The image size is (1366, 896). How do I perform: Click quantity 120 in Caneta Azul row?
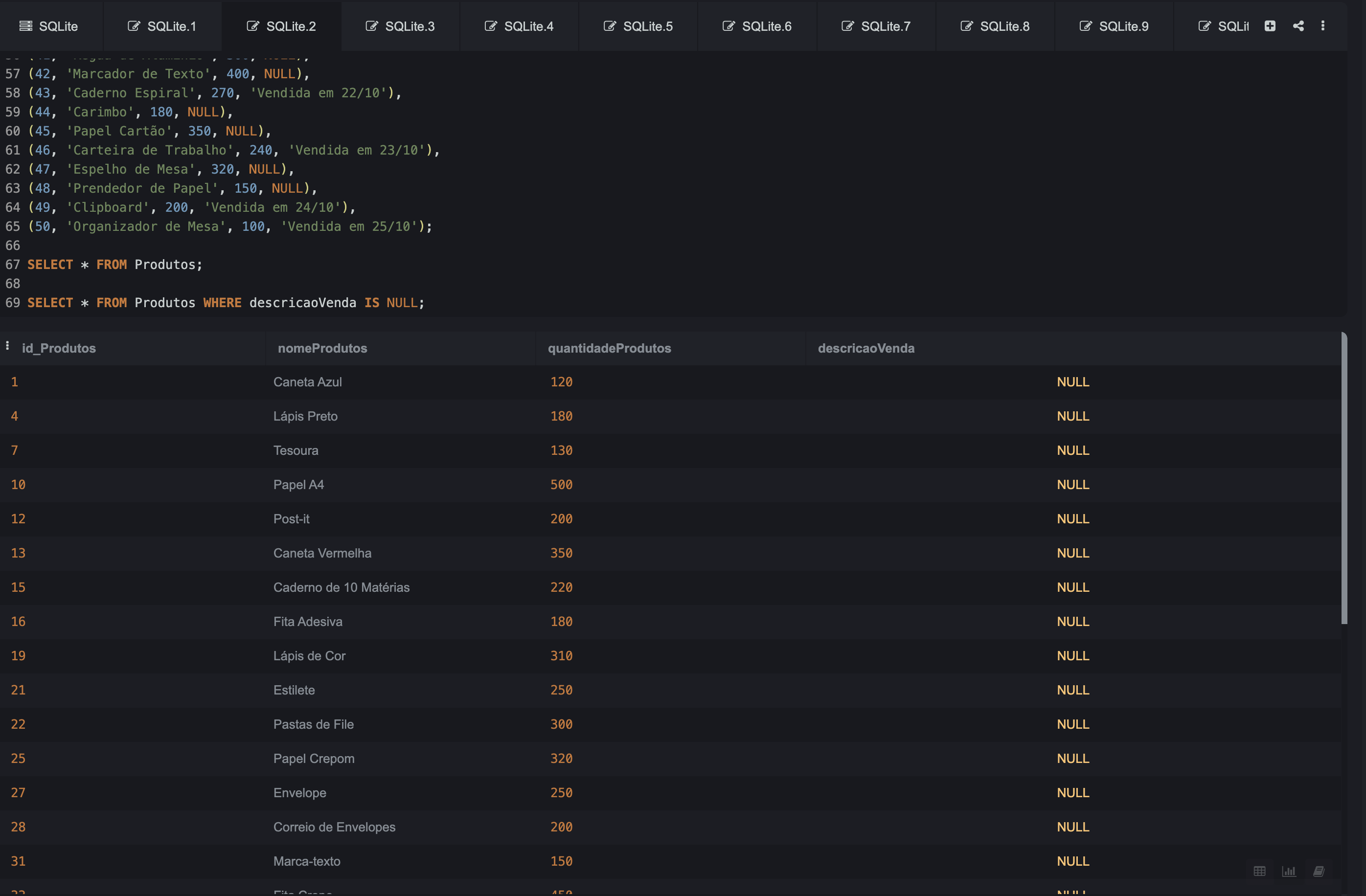[561, 382]
